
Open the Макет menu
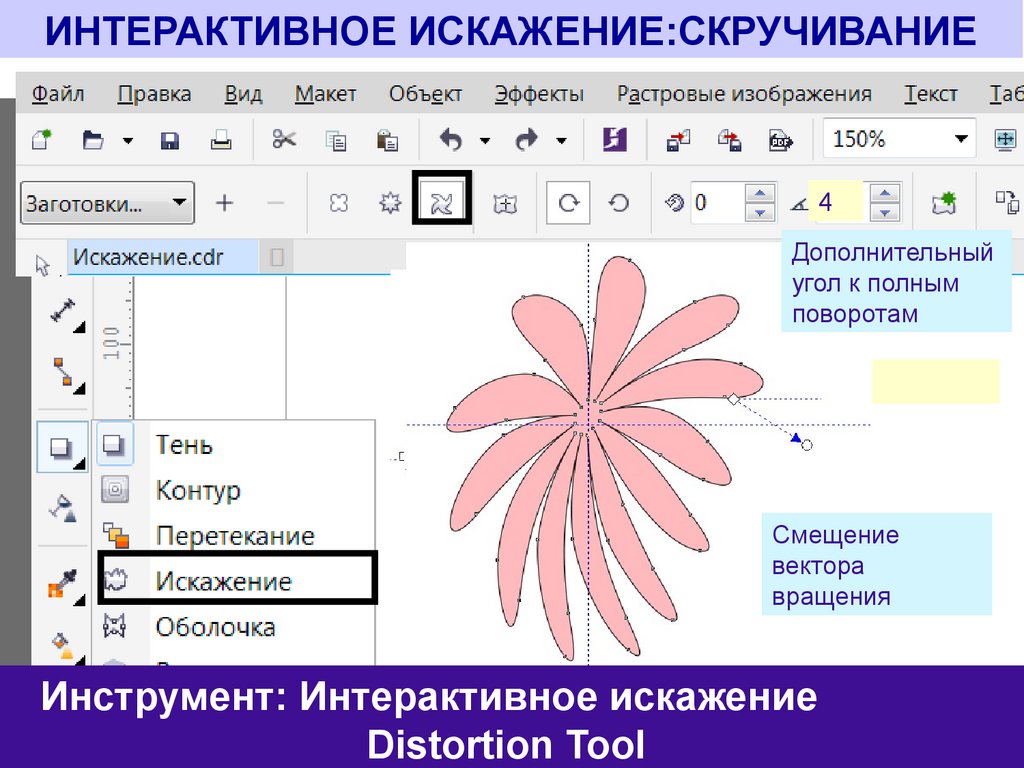[x=325, y=94]
